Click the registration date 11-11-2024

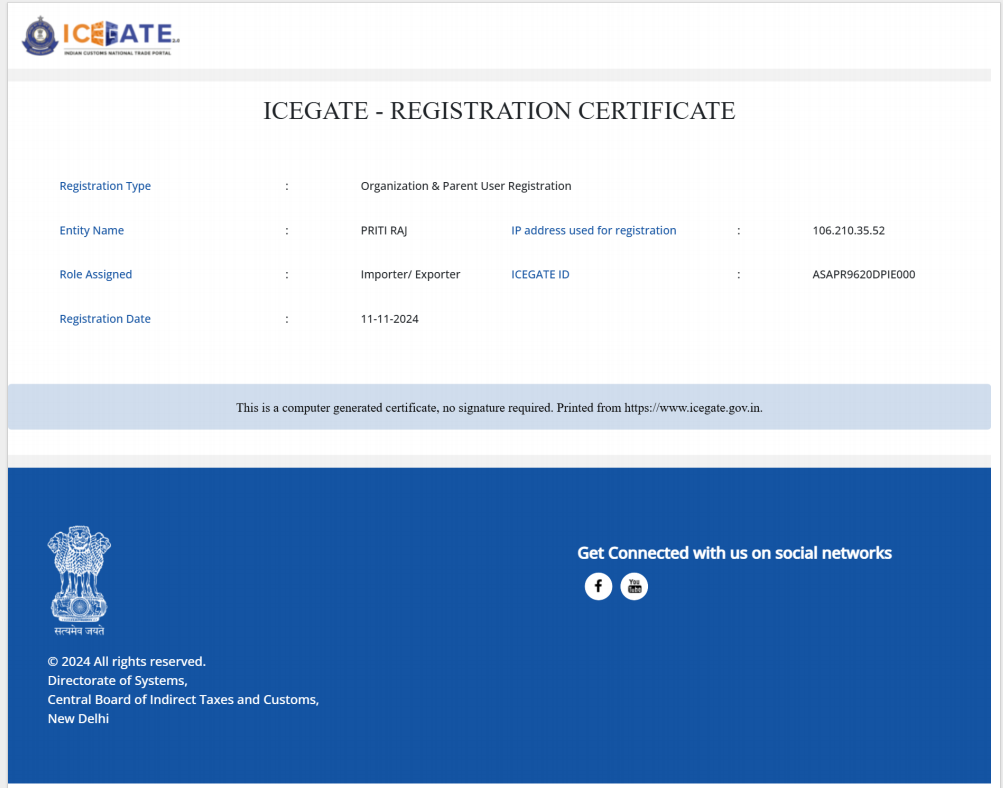pyautogui.click(x=389, y=319)
